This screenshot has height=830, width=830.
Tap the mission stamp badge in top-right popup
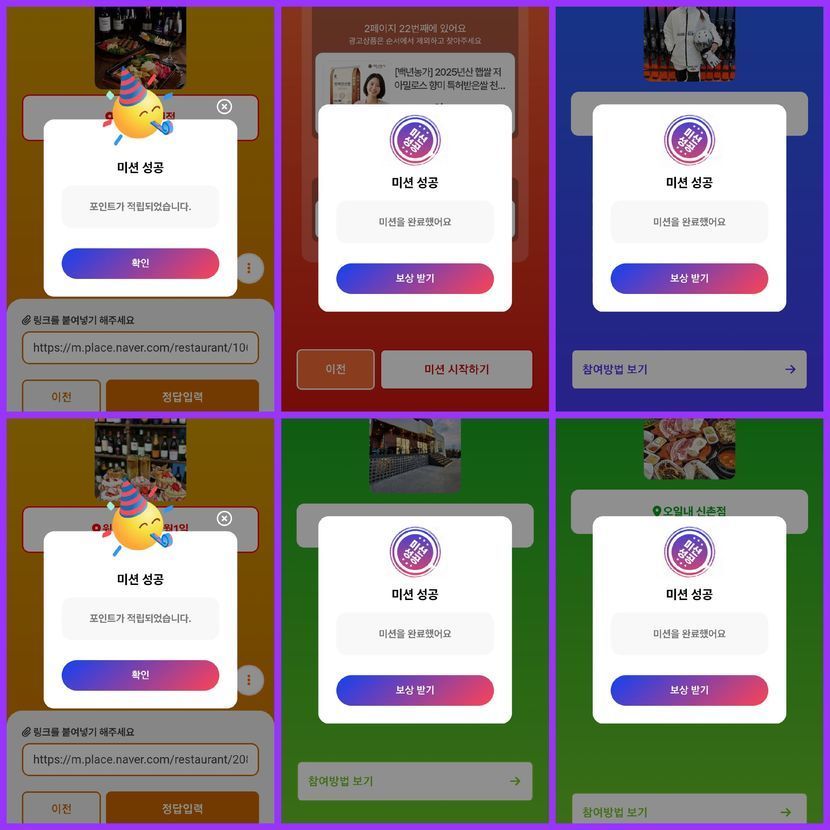[689, 140]
